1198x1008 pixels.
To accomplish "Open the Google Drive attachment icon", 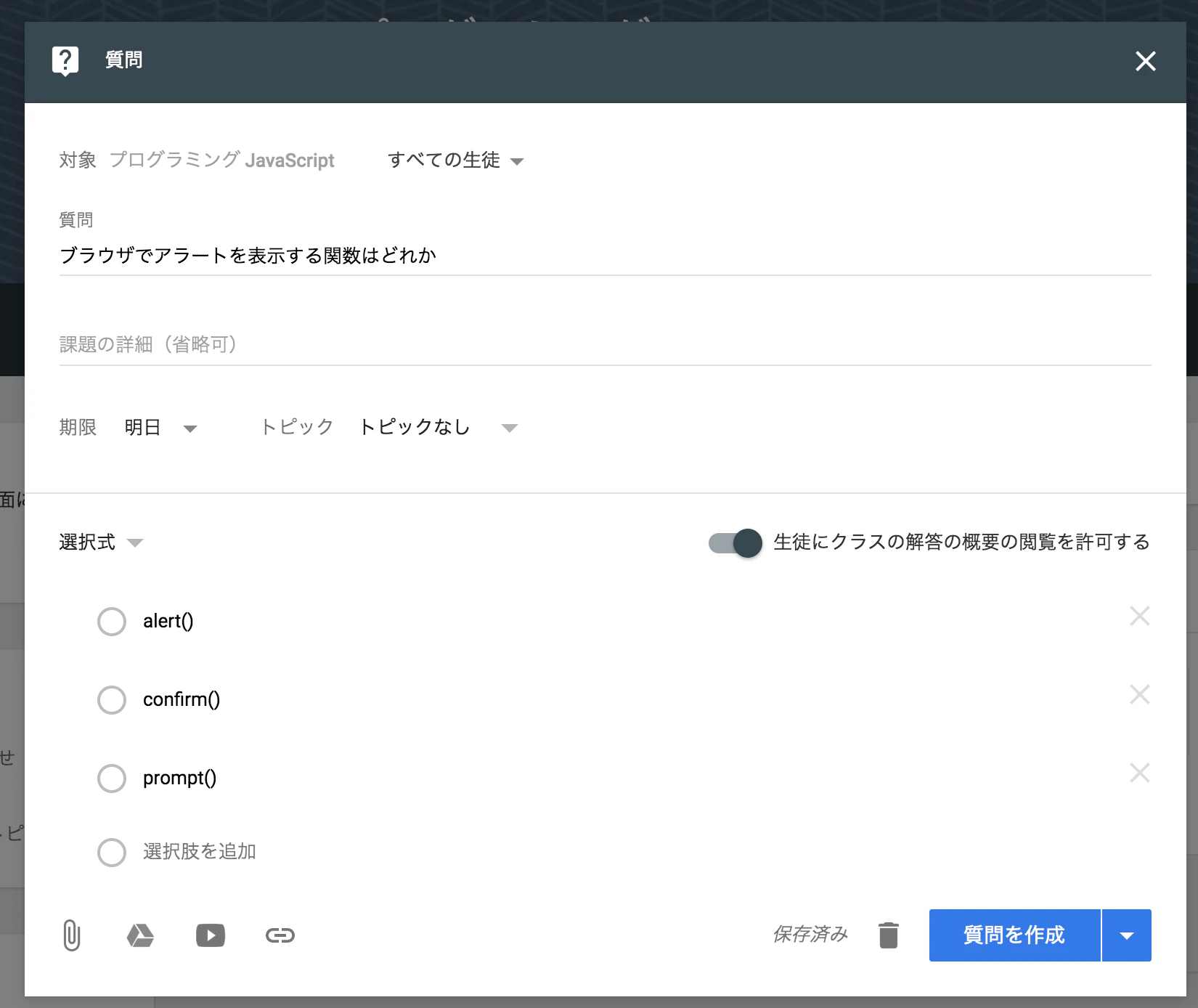I will point(140,935).
